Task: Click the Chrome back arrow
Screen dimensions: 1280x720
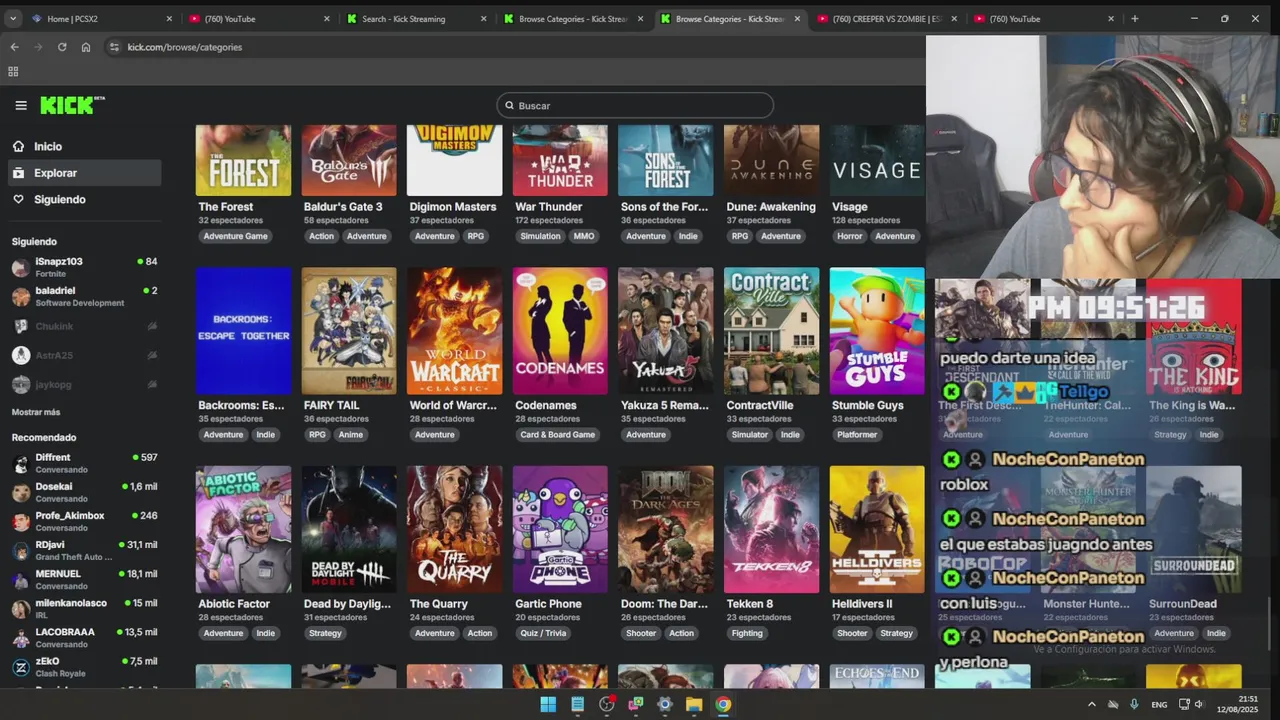Action: (x=14, y=47)
